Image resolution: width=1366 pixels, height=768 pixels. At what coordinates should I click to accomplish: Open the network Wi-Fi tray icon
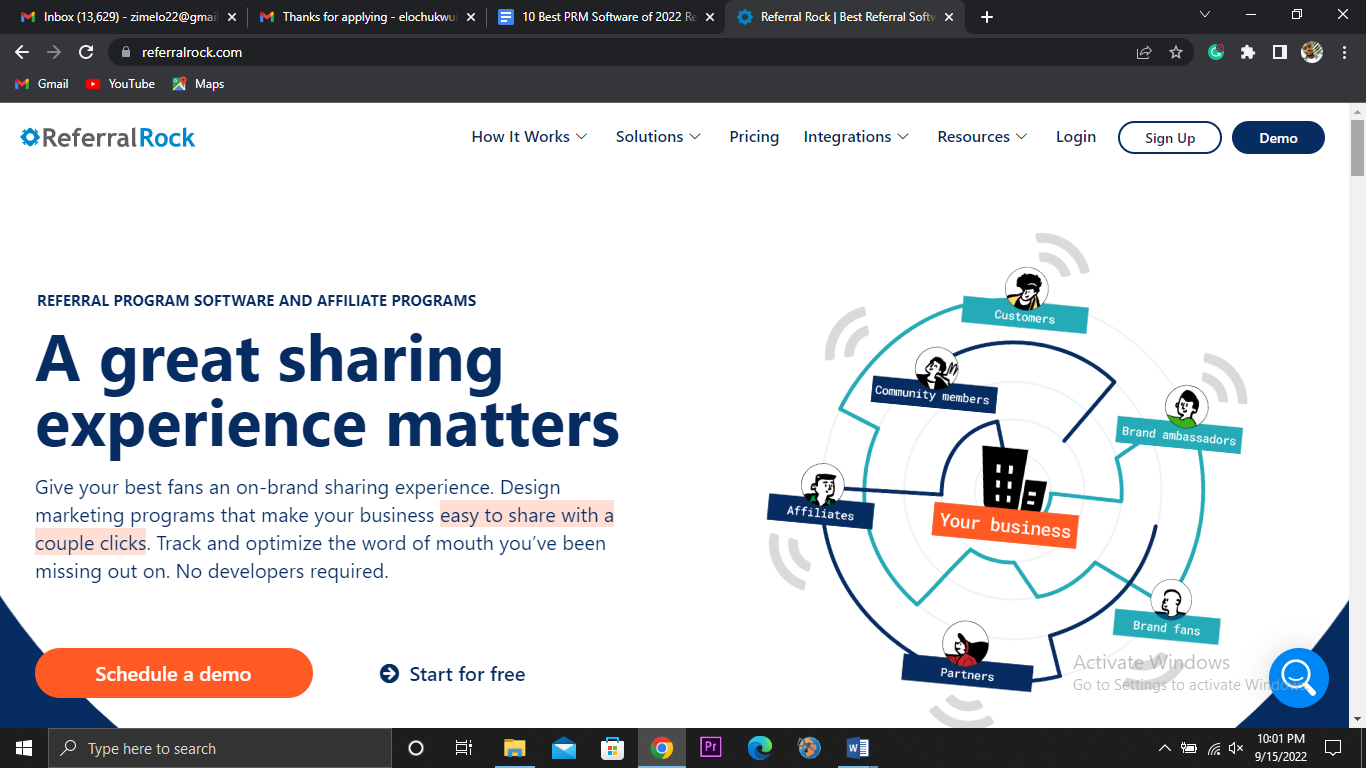(1214, 748)
